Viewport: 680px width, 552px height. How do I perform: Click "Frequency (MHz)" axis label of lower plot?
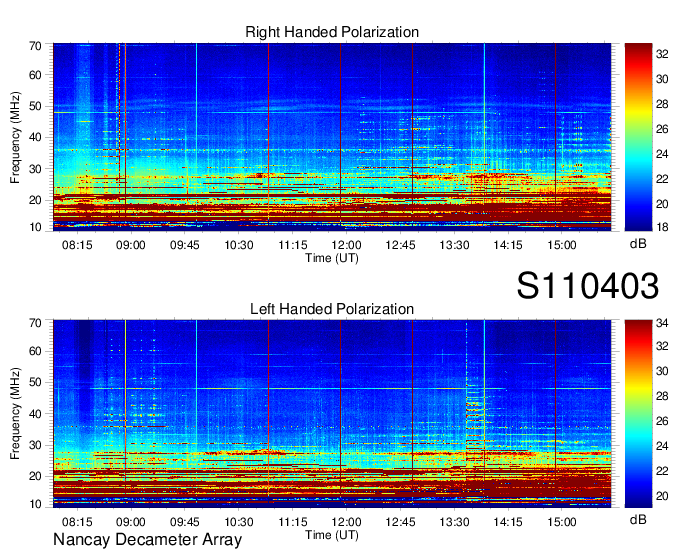coord(15,414)
